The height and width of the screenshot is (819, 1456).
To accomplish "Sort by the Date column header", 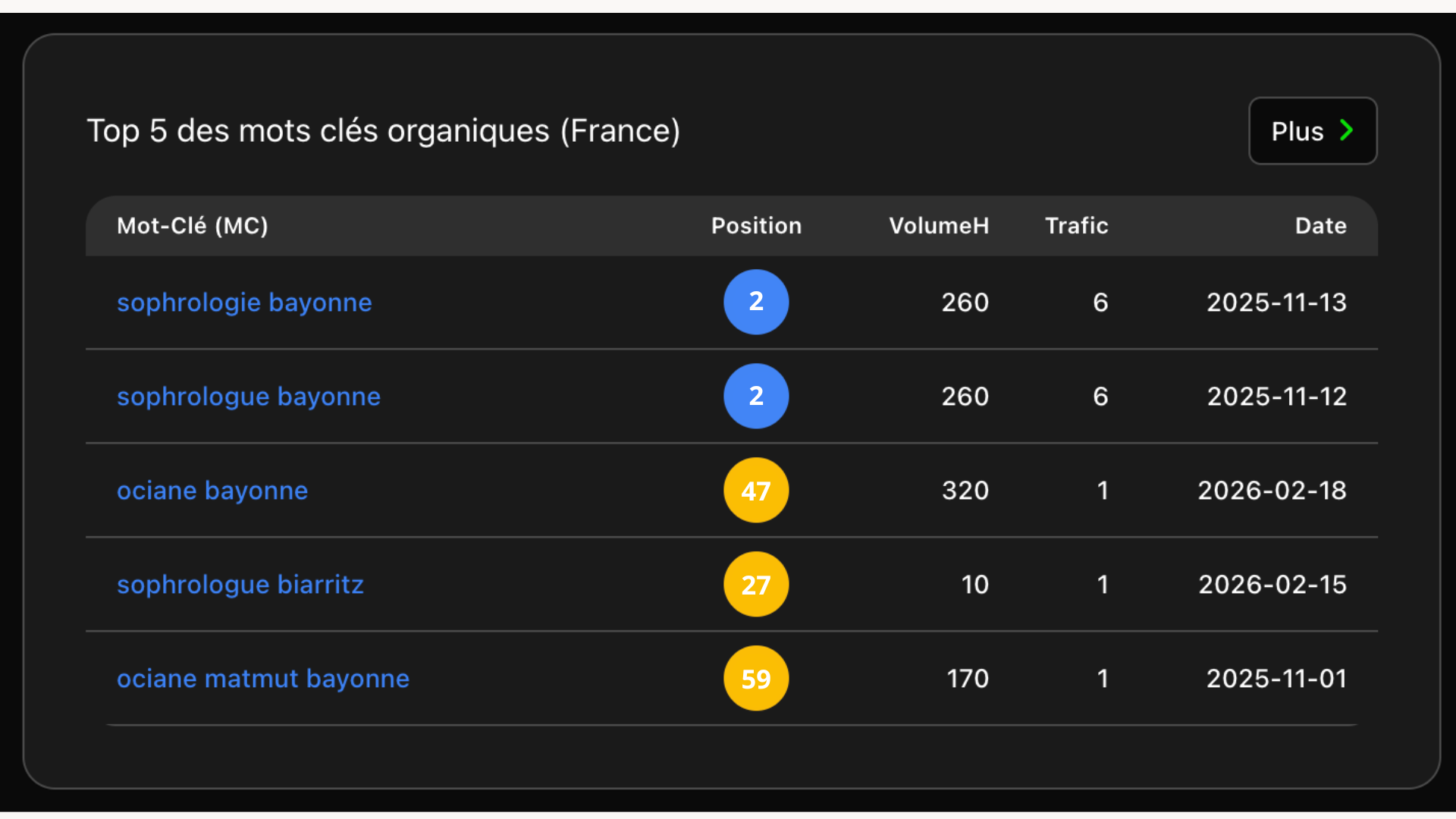I will (x=1321, y=226).
